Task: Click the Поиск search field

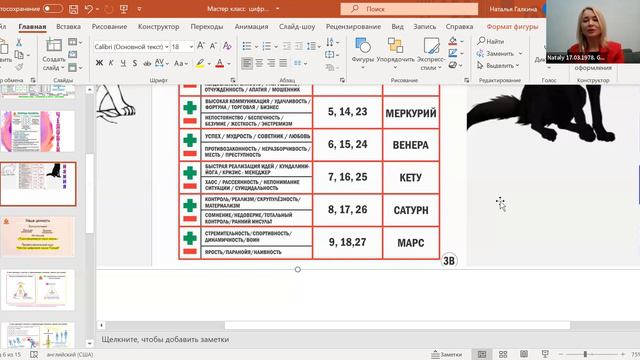Action: [409, 9]
